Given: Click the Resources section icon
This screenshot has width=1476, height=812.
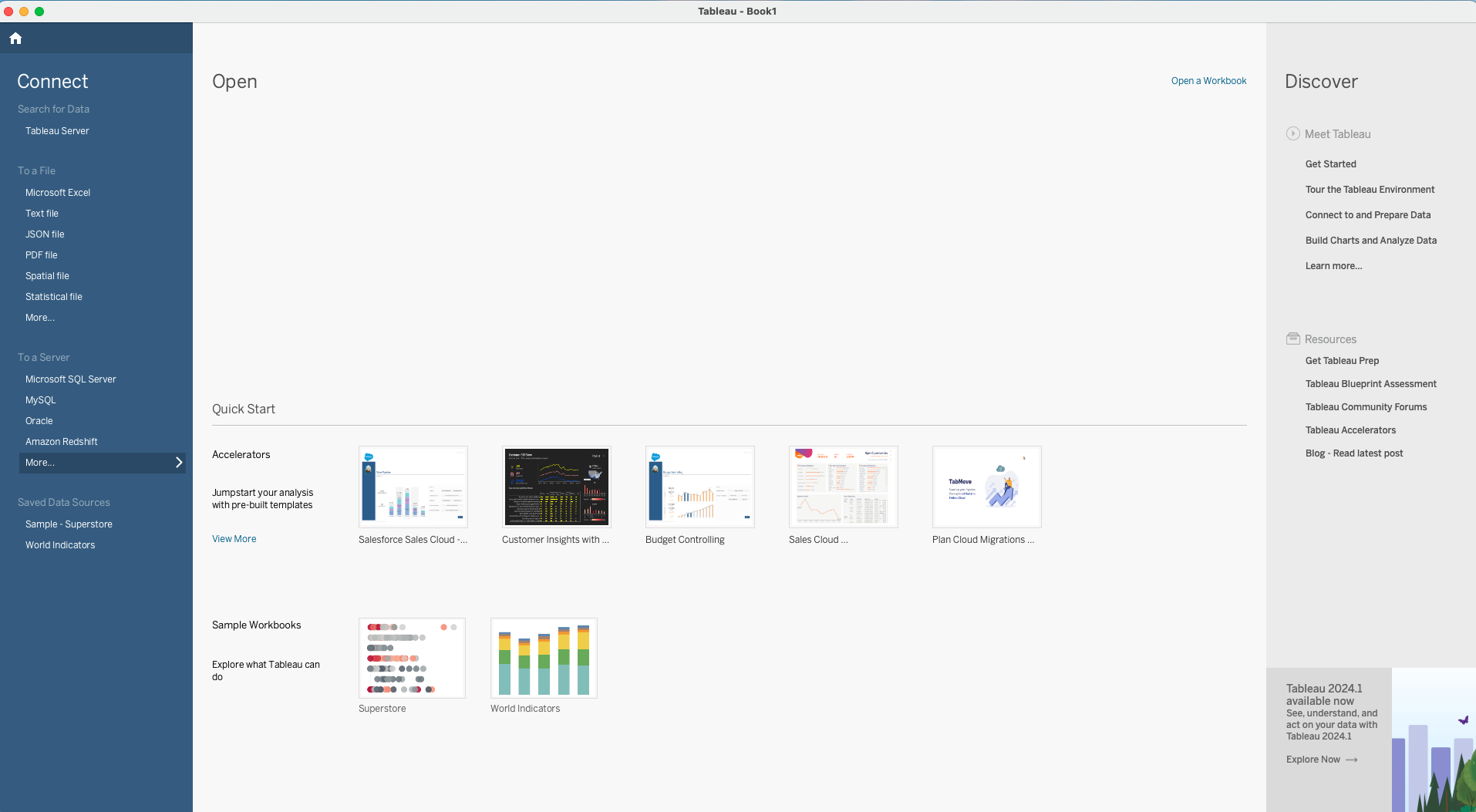Looking at the screenshot, I should [x=1293, y=339].
